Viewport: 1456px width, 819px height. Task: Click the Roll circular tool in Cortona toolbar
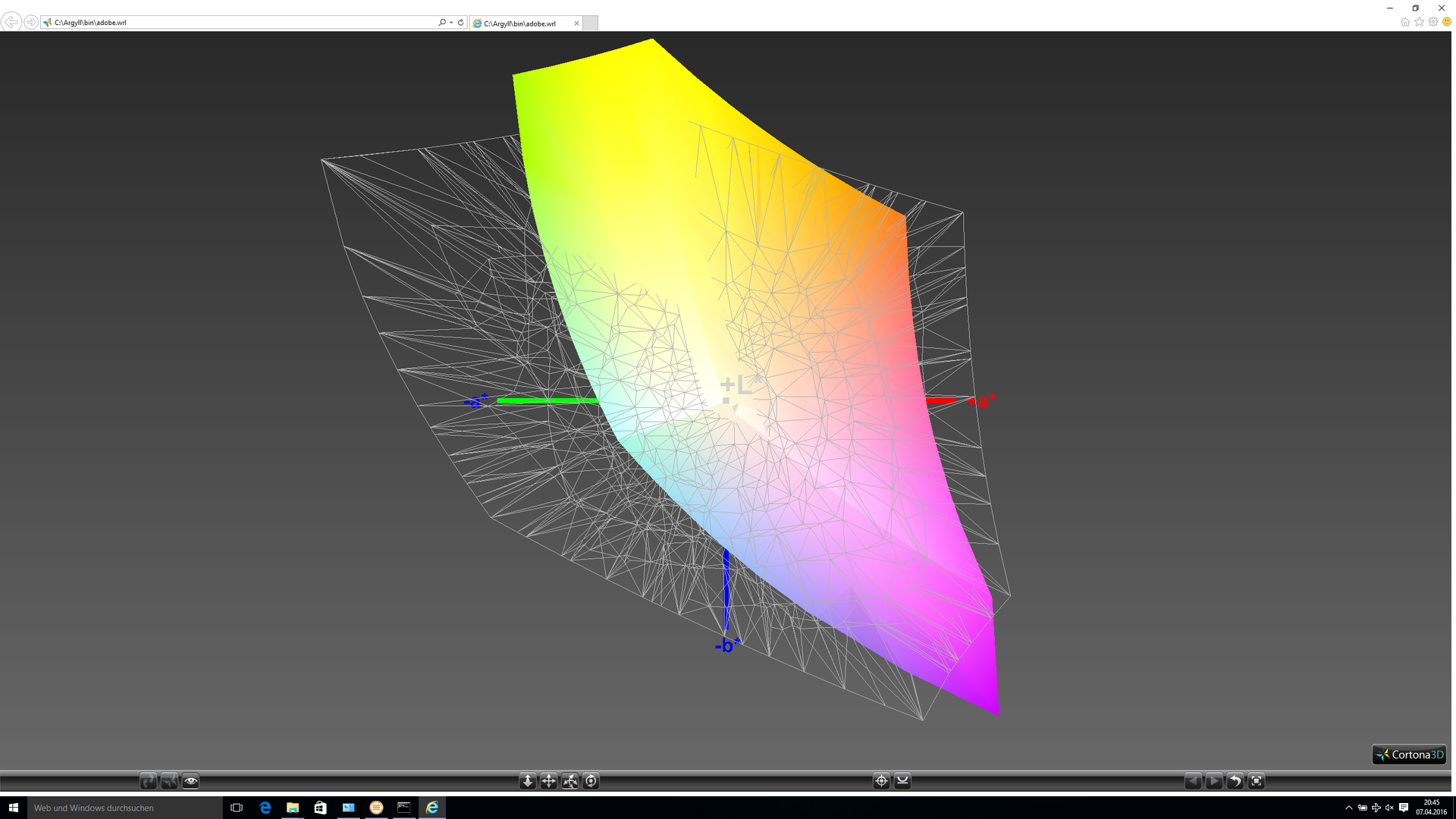point(591,781)
